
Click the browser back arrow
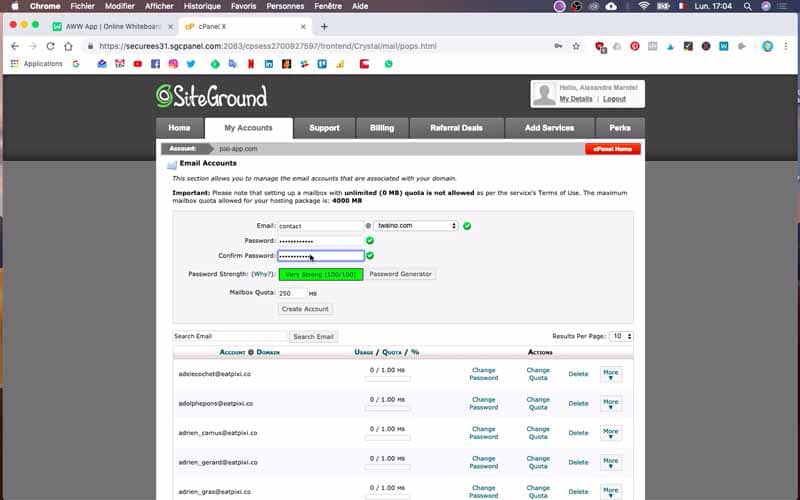[x=15, y=46]
